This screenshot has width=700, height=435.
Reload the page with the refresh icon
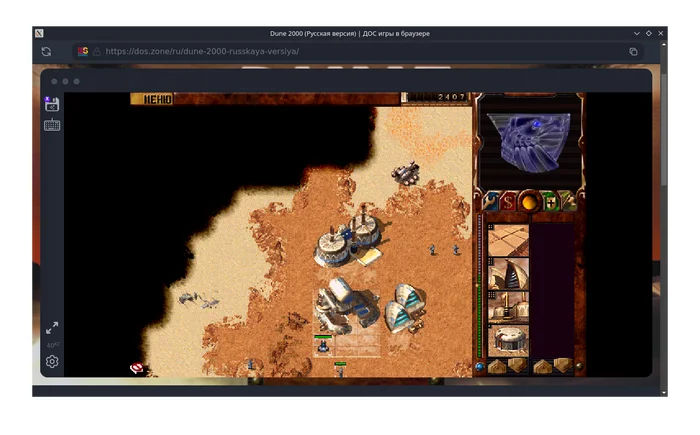(46, 51)
